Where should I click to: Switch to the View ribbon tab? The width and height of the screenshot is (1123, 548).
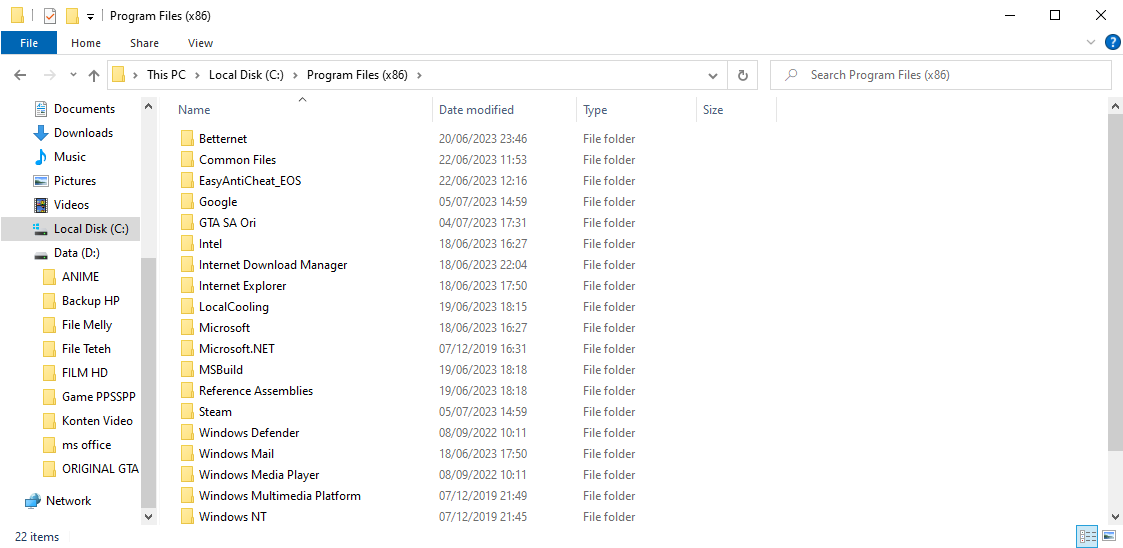(x=201, y=43)
